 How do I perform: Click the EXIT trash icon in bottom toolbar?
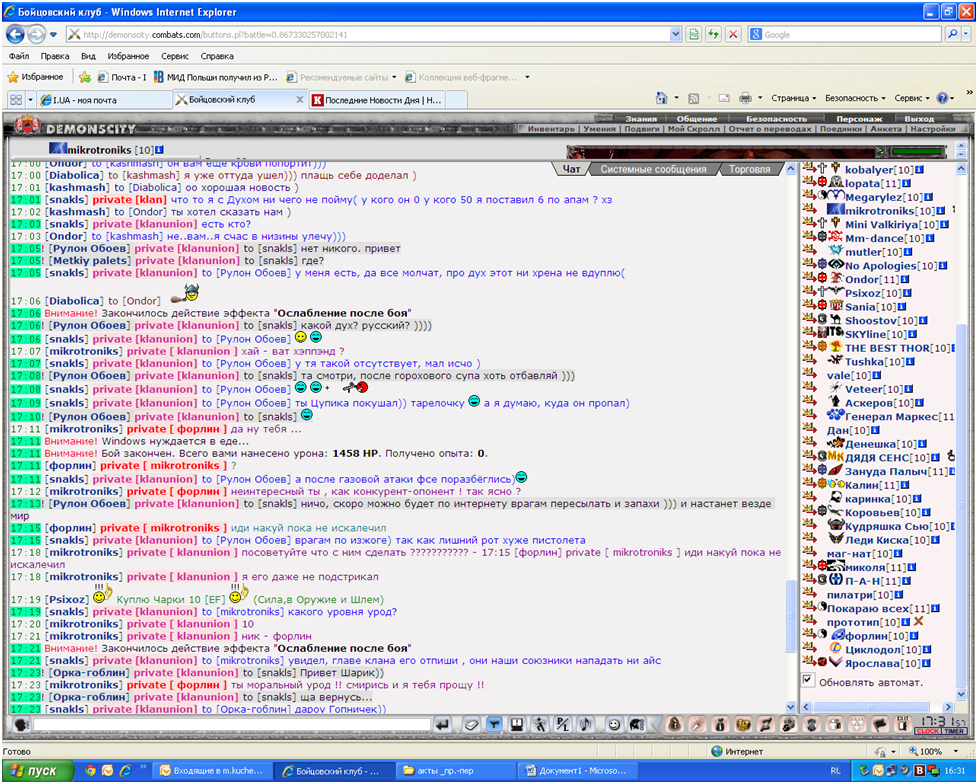(902, 724)
